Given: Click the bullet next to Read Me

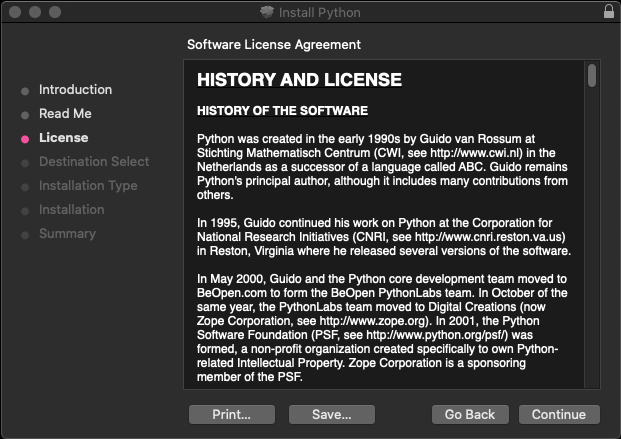Looking at the screenshot, I should coord(25,115).
